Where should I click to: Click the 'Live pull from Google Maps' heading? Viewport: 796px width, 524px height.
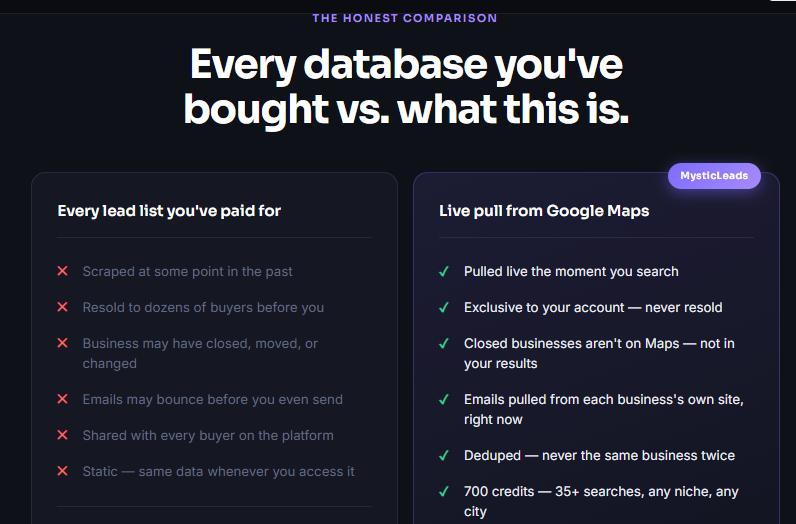click(544, 211)
